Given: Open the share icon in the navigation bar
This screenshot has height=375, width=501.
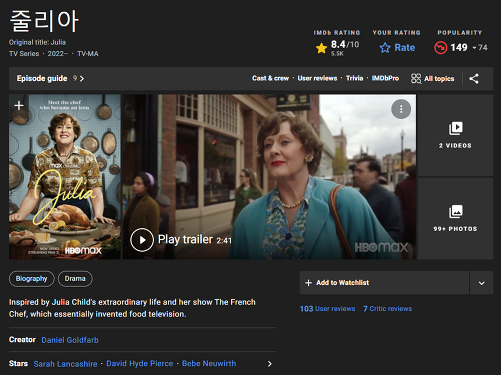Looking at the screenshot, I should [474, 79].
